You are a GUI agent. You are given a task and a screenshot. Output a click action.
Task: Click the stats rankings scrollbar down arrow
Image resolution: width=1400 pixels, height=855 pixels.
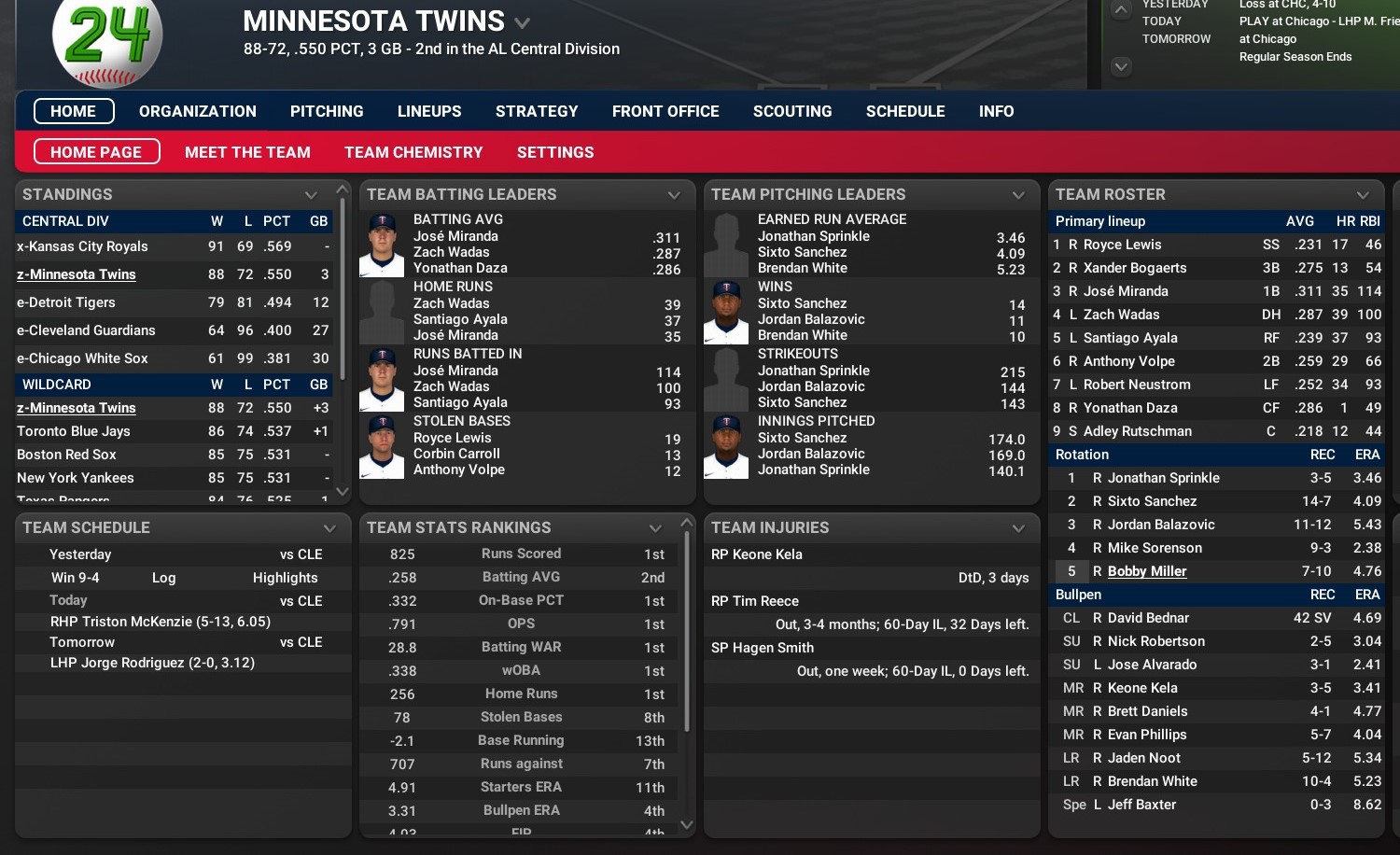pos(687,824)
